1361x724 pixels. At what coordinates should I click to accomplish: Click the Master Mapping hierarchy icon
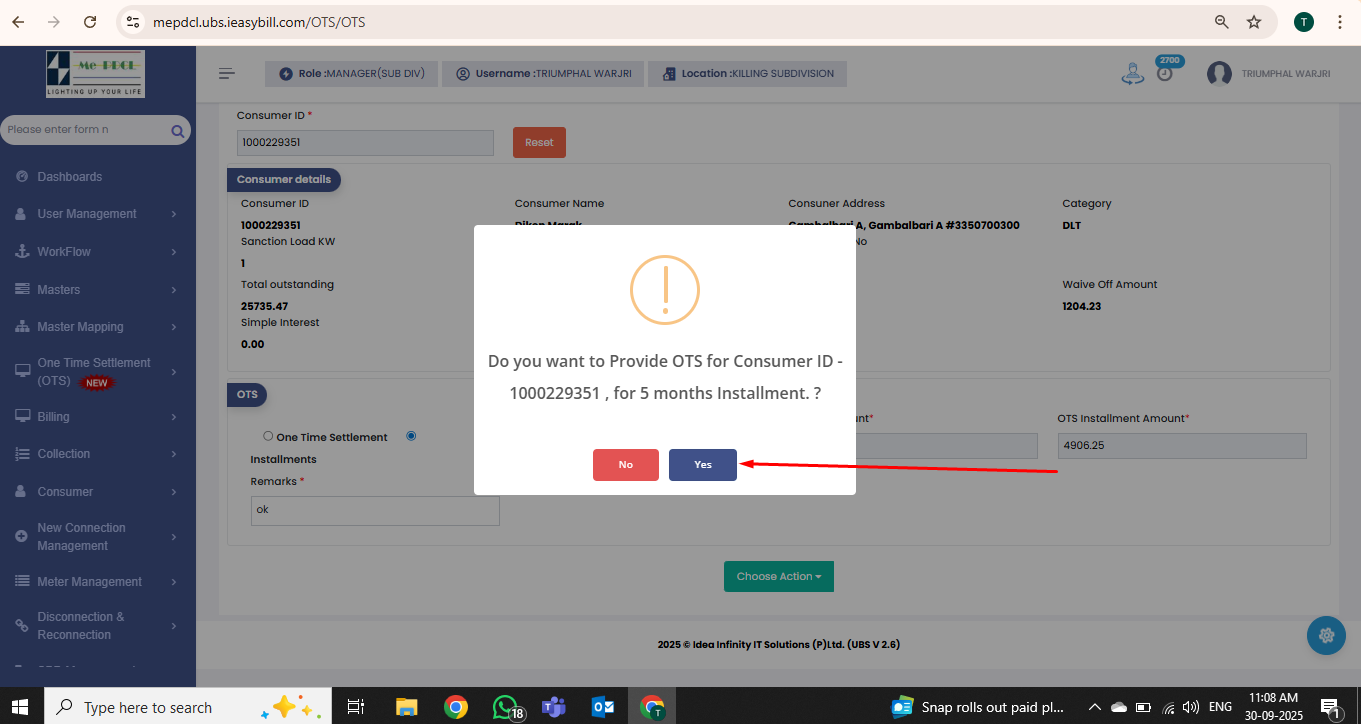click(22, 327)
